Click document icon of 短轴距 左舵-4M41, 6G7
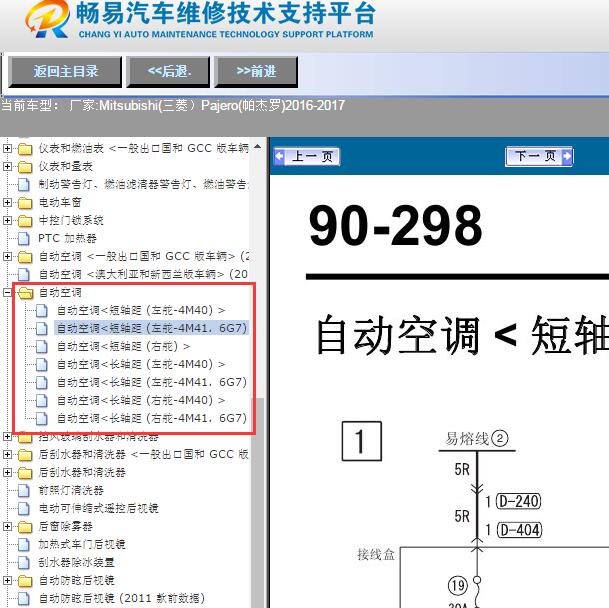Viewport: 609px width, 608px height. pyautogui.click(x=42, y=329)
